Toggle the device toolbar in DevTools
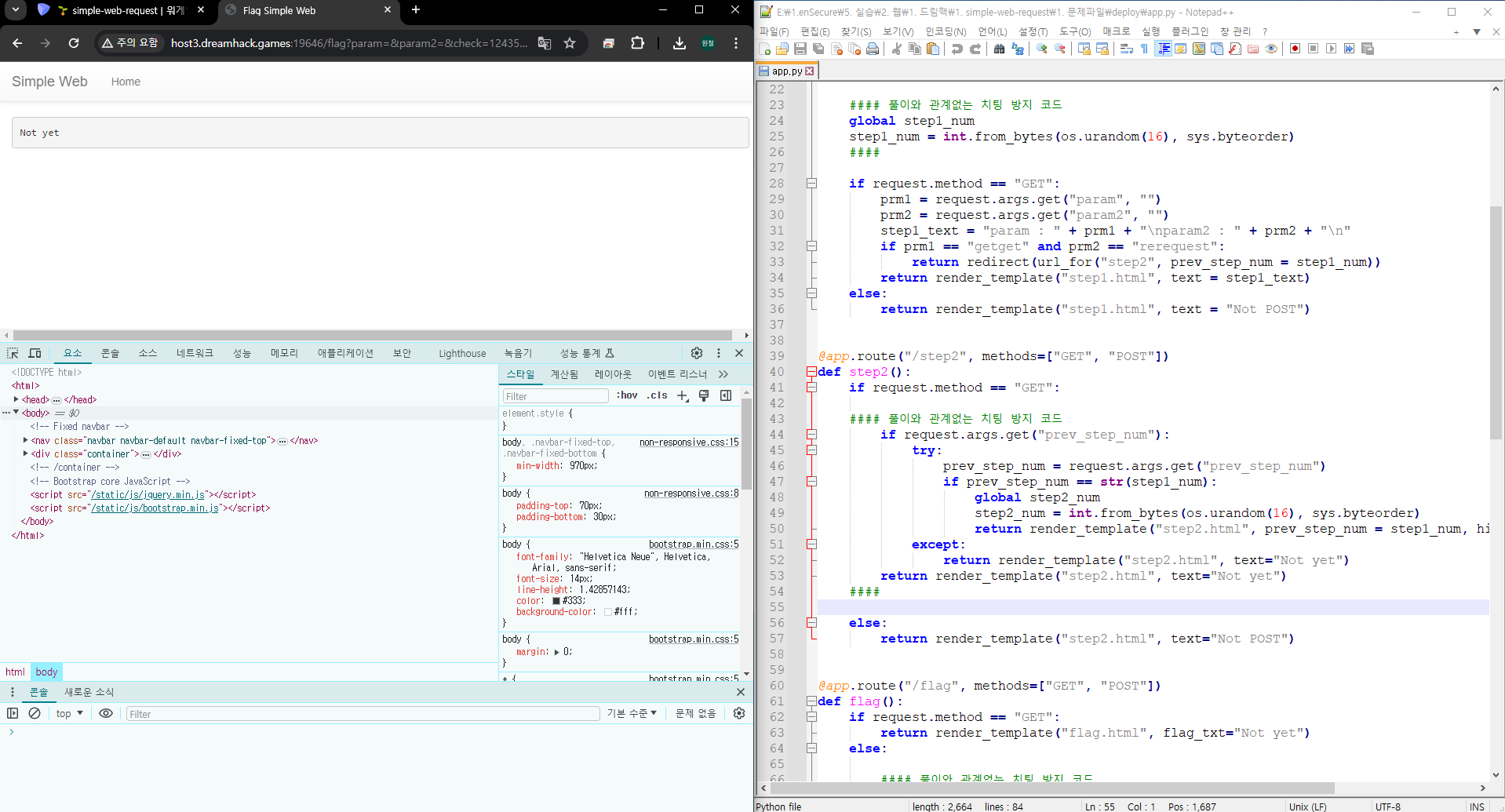Image resolution: width=1505 pixels, height=812 pixels. pos(35,353)
